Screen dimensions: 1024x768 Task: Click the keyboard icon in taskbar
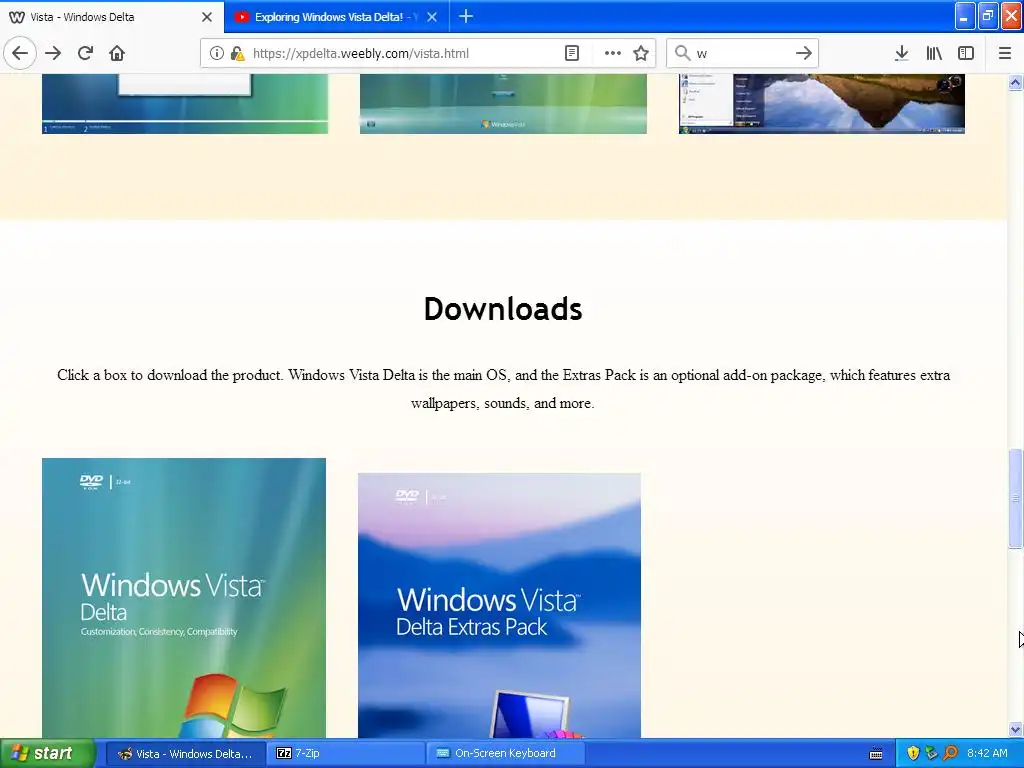click(x=876, y=754)
